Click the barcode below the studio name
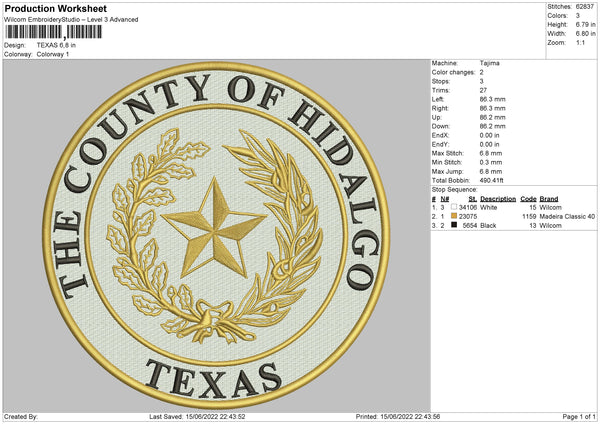 [x=54, y=32]
